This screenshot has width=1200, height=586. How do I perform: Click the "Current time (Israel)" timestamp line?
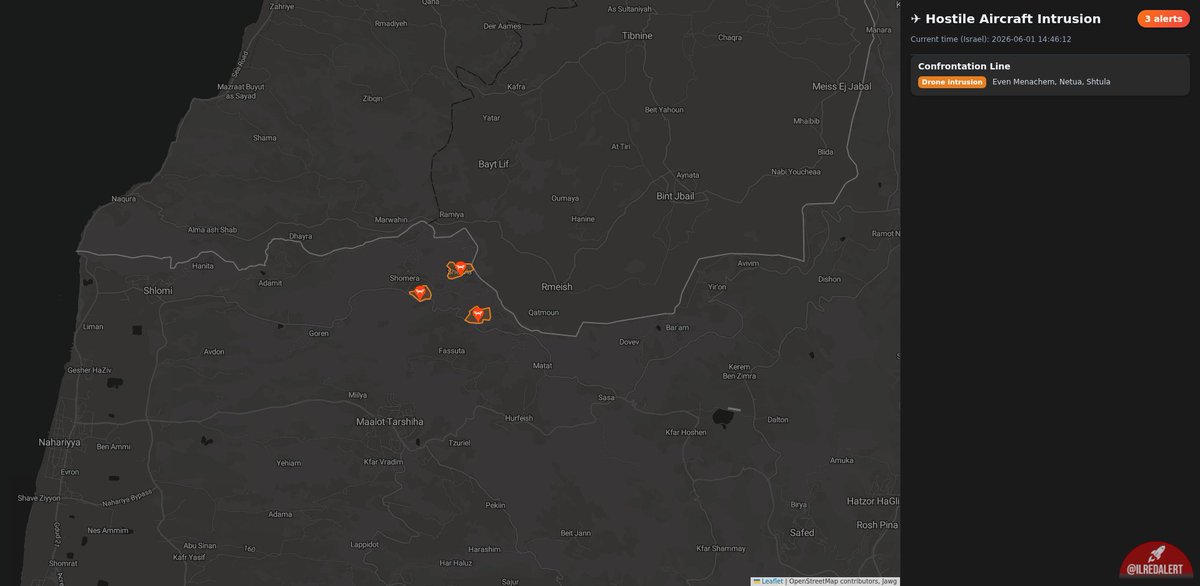click(x=990, y=40)
